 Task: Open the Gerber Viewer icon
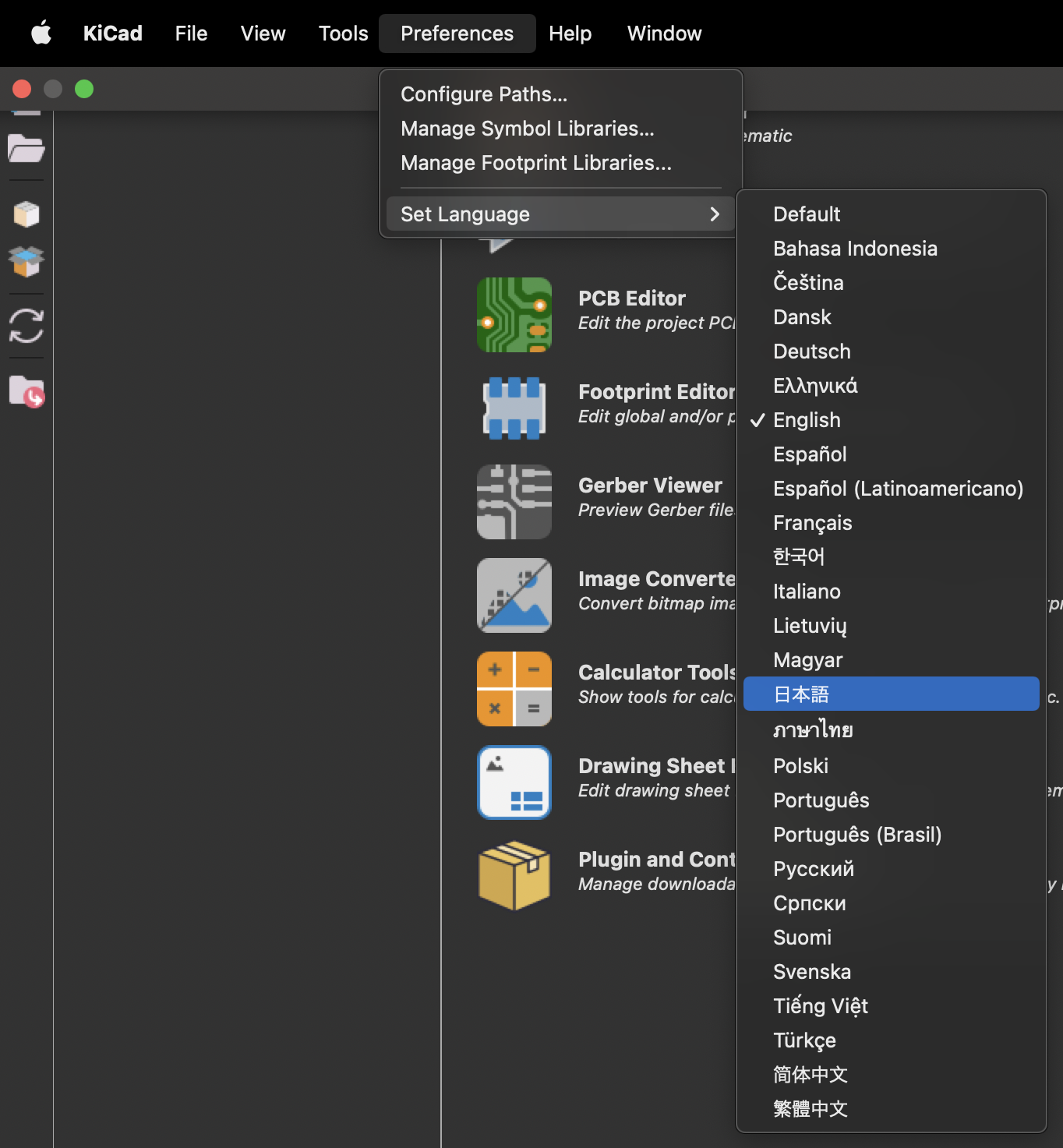[514, 502]
